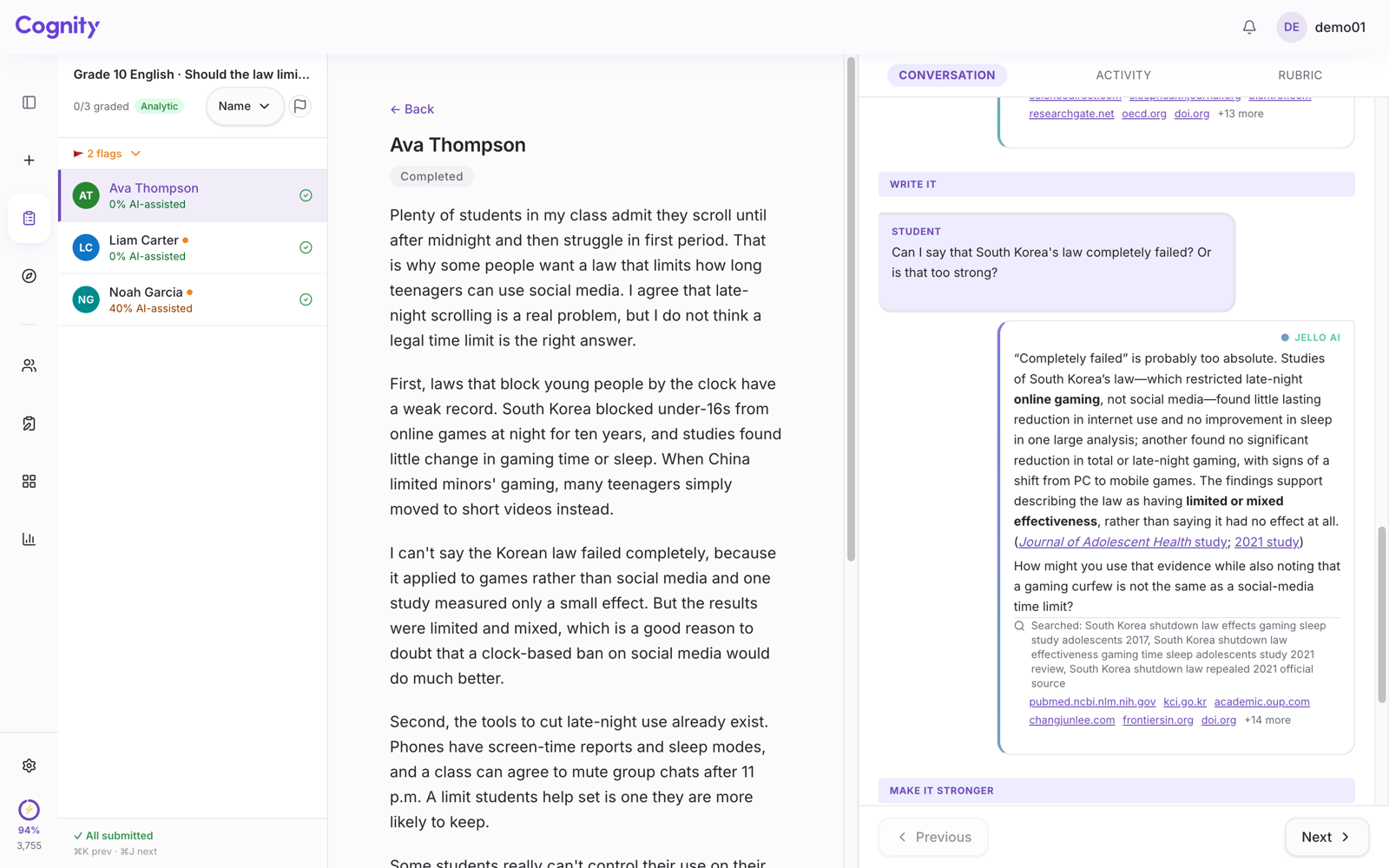Switch to the Conversation tab

(x=947, y=76)
